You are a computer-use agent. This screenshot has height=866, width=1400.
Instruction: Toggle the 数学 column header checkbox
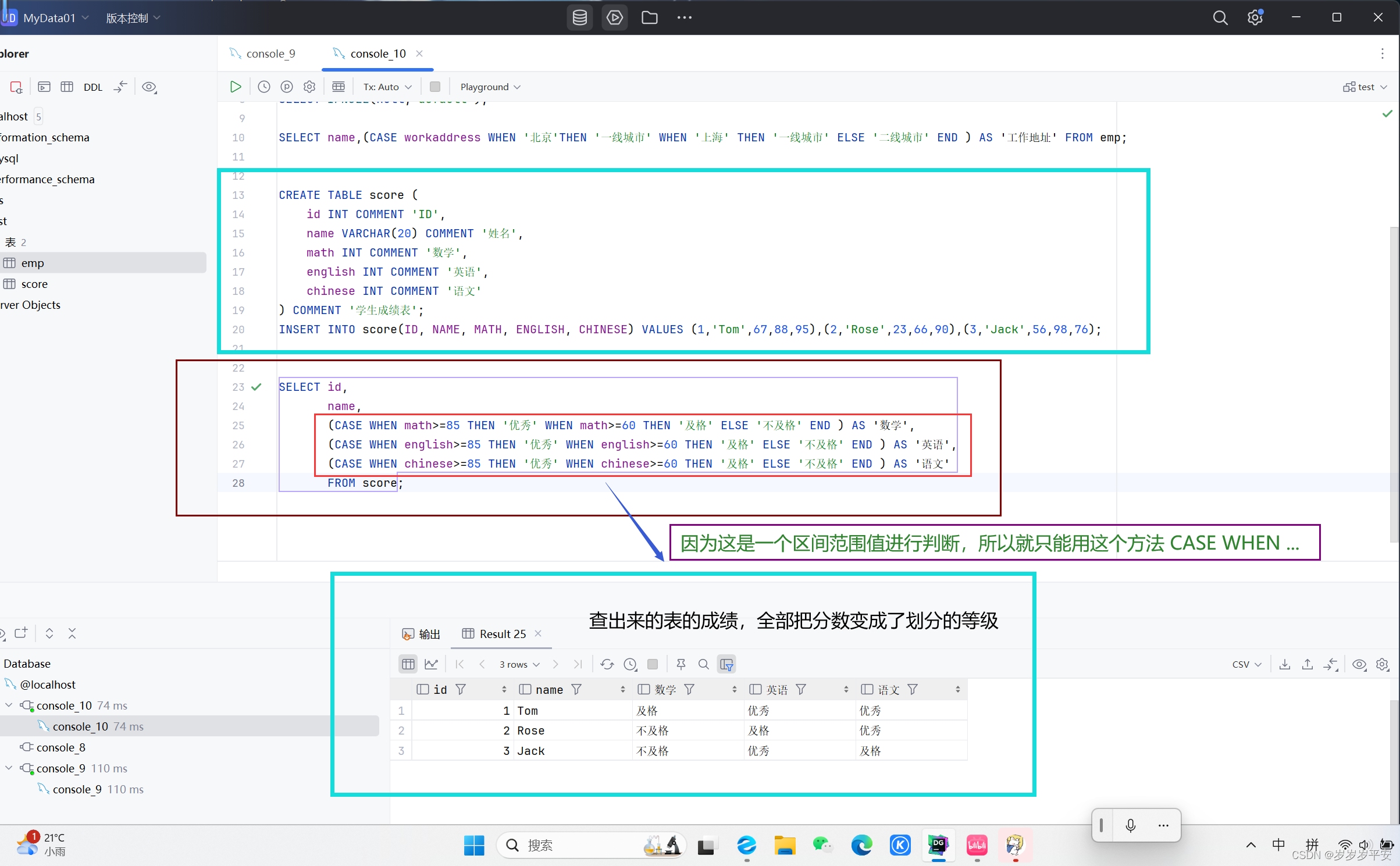[643, 689]
